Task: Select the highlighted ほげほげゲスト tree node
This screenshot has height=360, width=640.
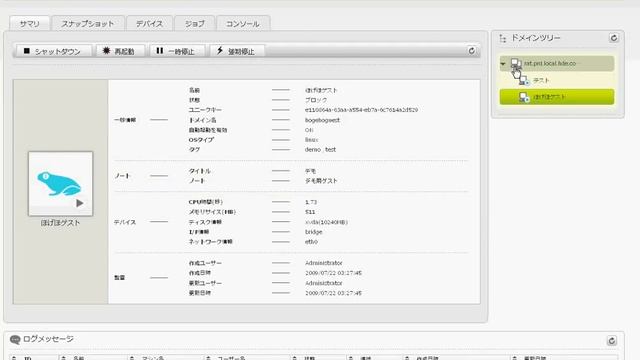Action: point(557,97)
